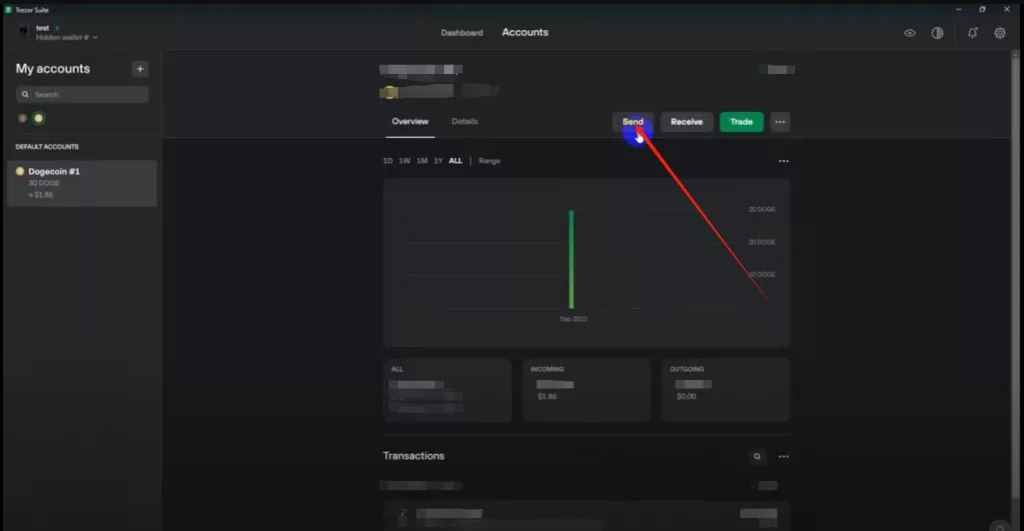Set graph range to 1Y
Screen dimensions: 1024x531
click(438, 161)
